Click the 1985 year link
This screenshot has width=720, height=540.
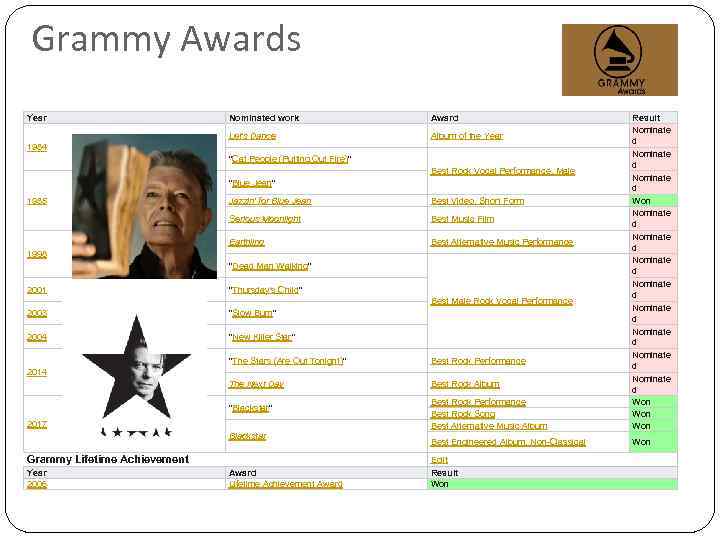point(37,201)
